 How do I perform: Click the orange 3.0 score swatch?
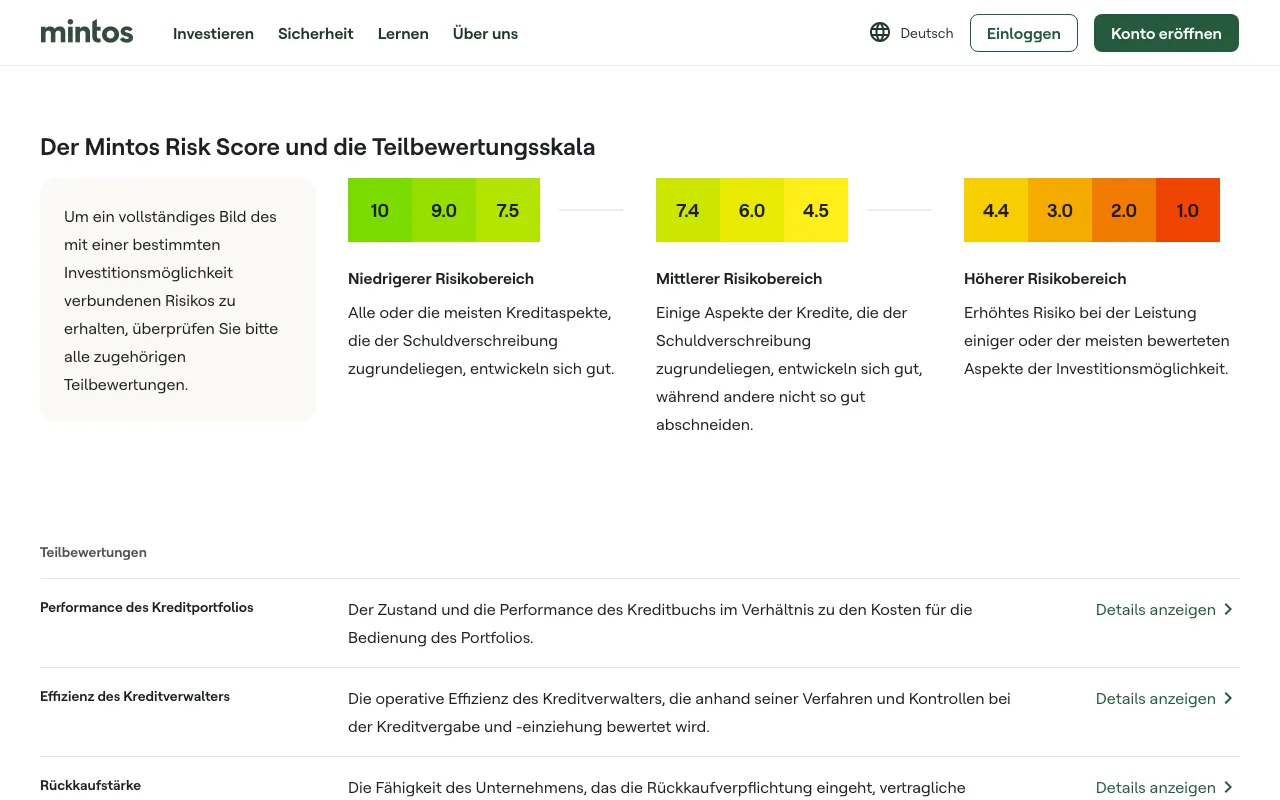pyautogui.click(x=1060, y=210)
